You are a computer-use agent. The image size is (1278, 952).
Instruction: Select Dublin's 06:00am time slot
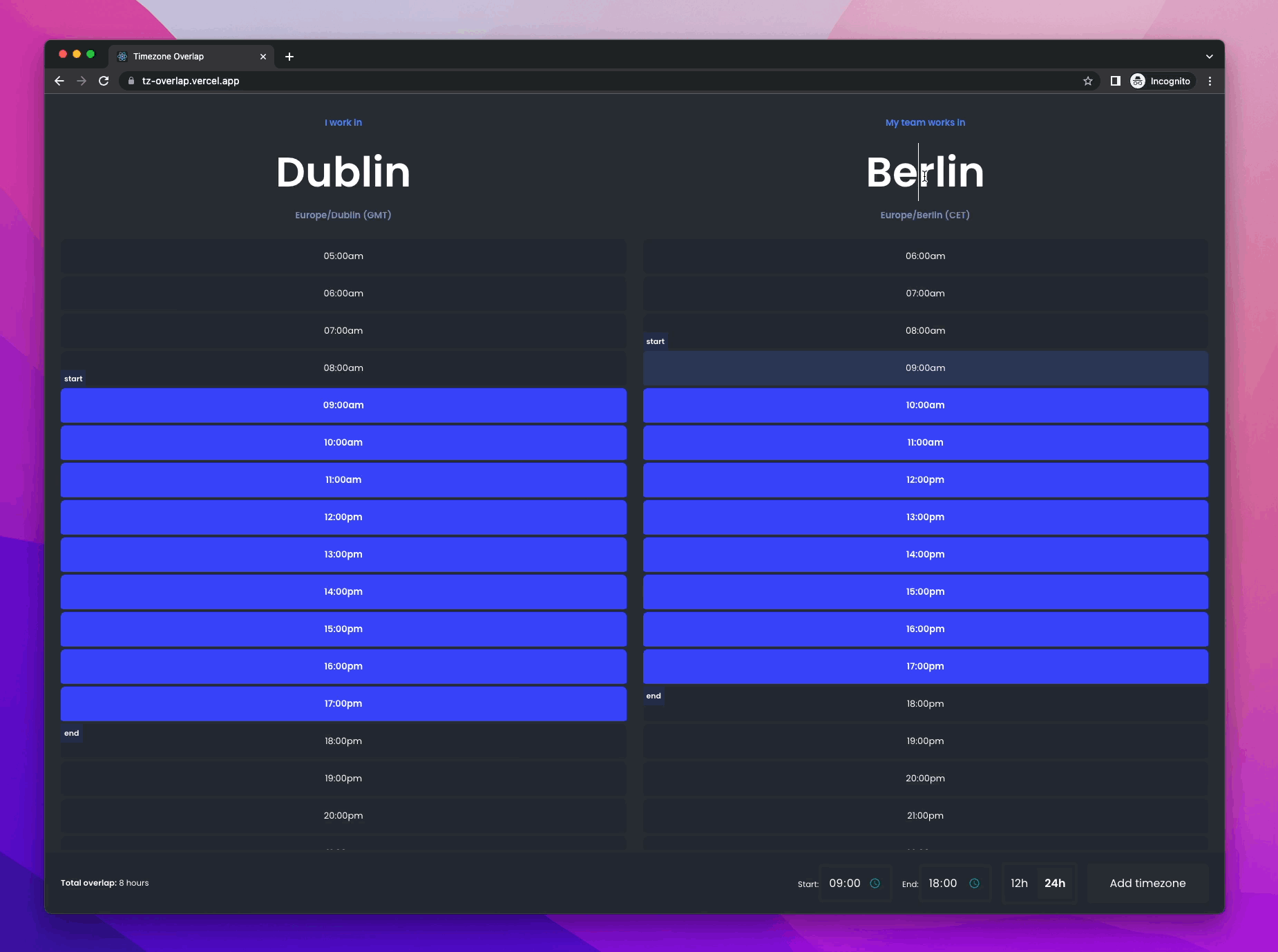point(343,294)
